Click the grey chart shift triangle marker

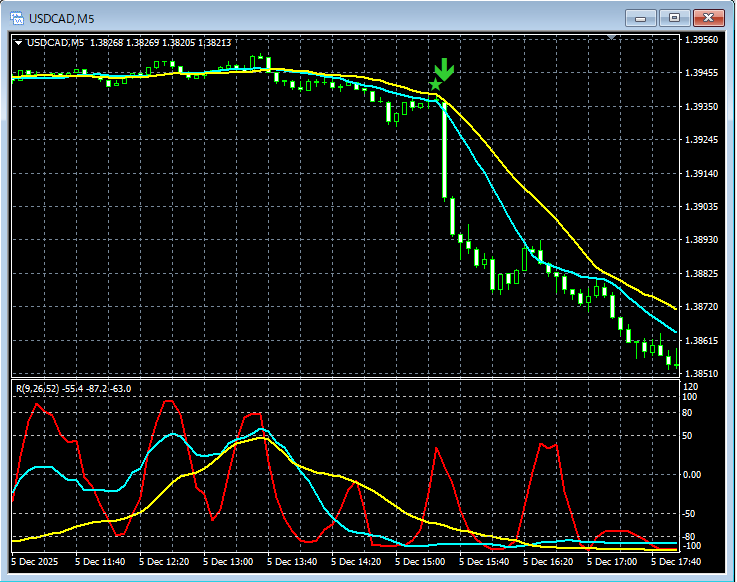tap(612, 38)
